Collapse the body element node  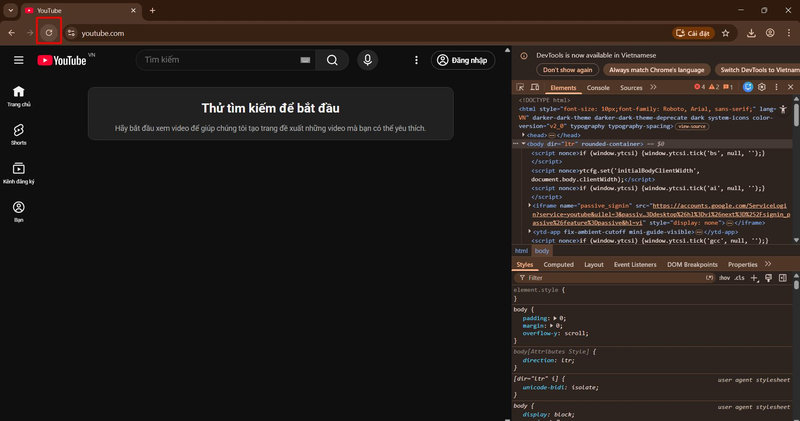(x=523, y=144)
